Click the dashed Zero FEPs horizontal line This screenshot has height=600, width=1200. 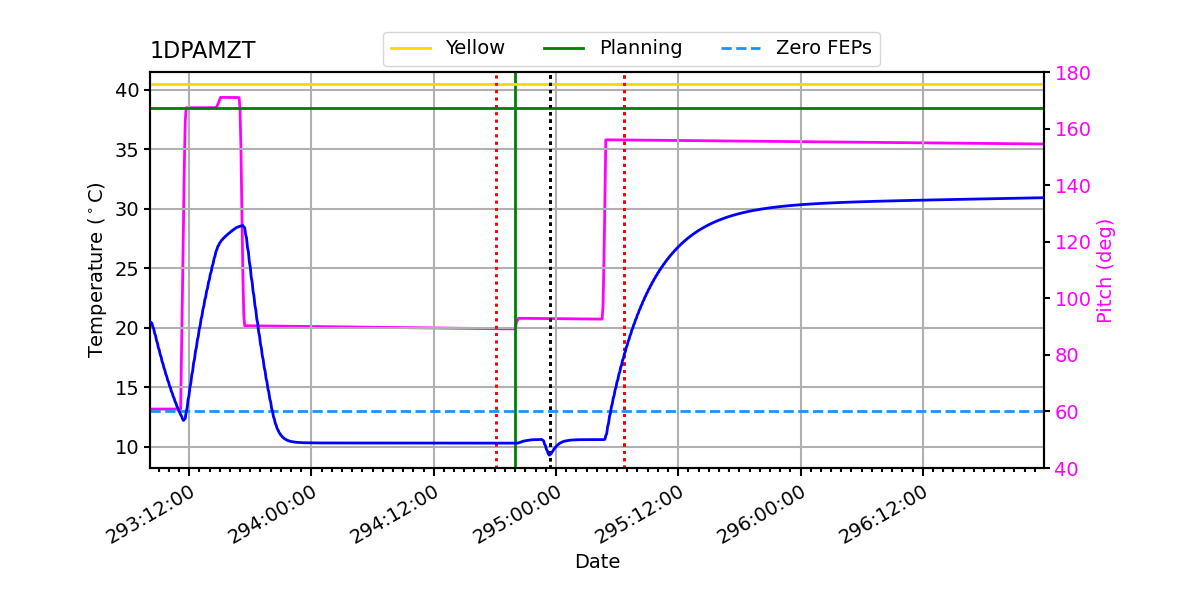pos(597,411)
